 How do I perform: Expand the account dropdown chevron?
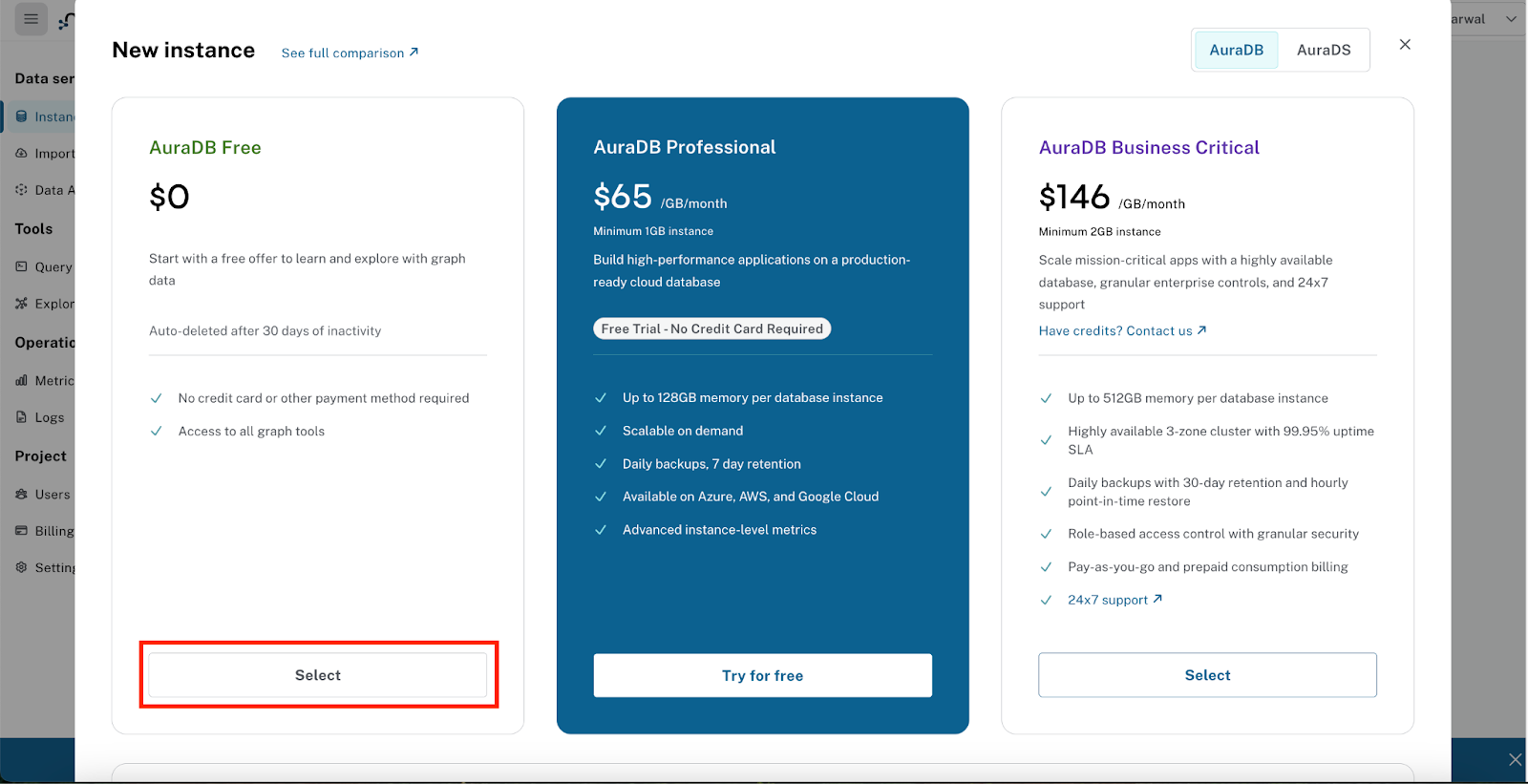coord(1511,19)
